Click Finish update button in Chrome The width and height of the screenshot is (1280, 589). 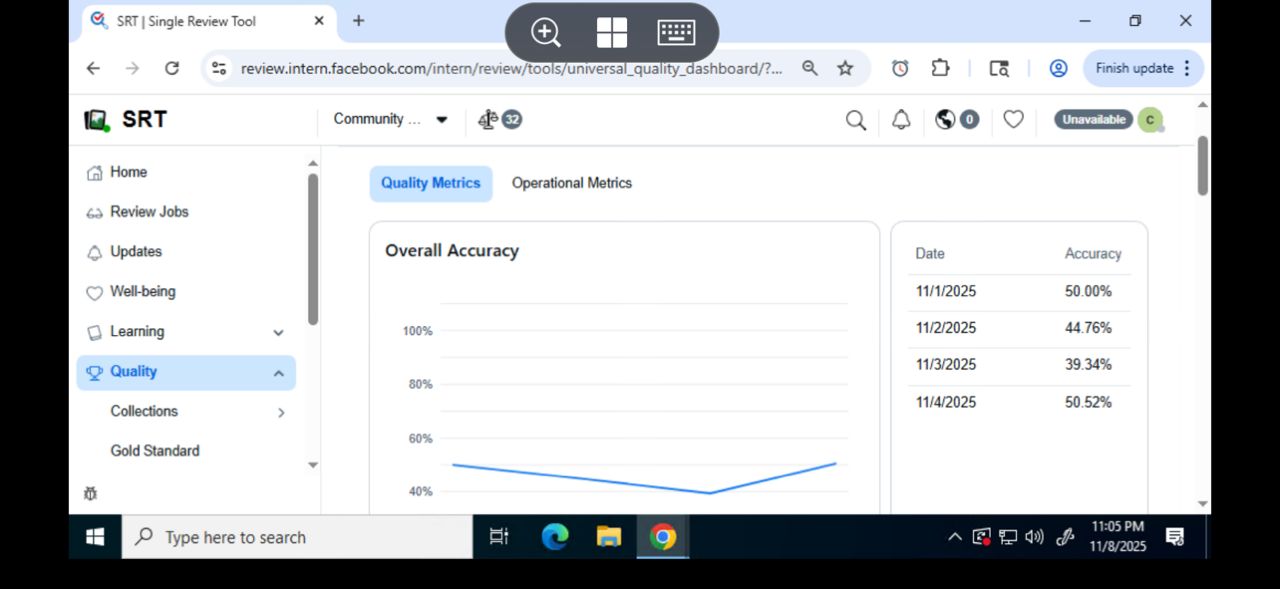point(1142,68)
